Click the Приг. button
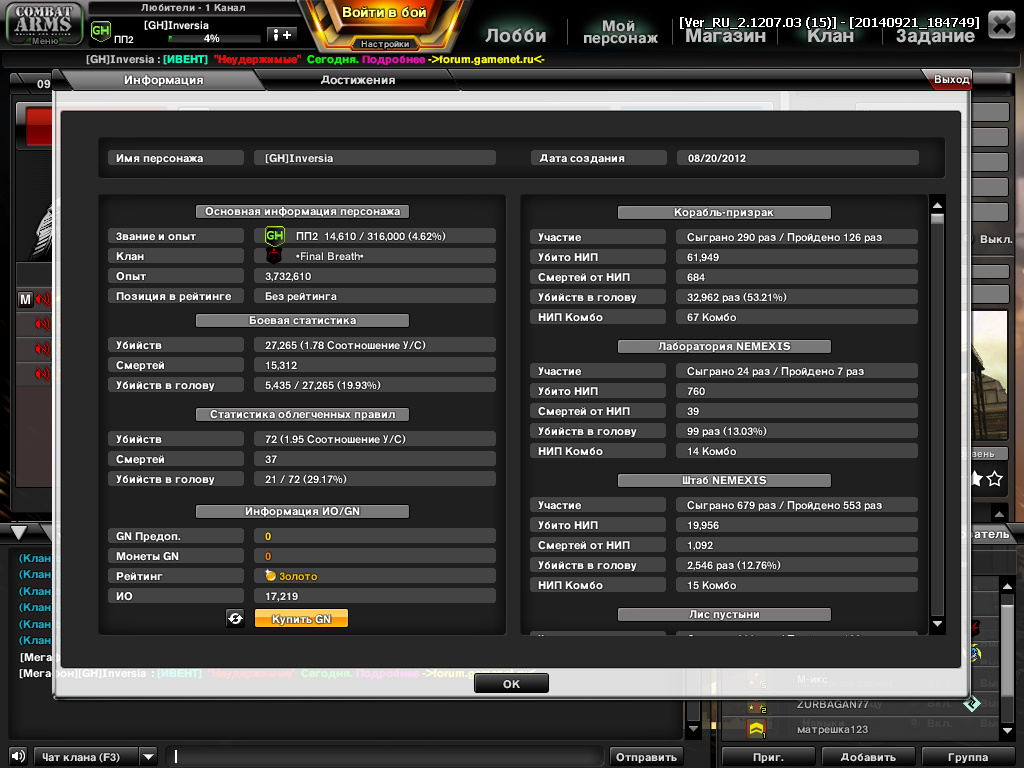The width and height of the screenshot is (1024, 768). pos(768,757)
